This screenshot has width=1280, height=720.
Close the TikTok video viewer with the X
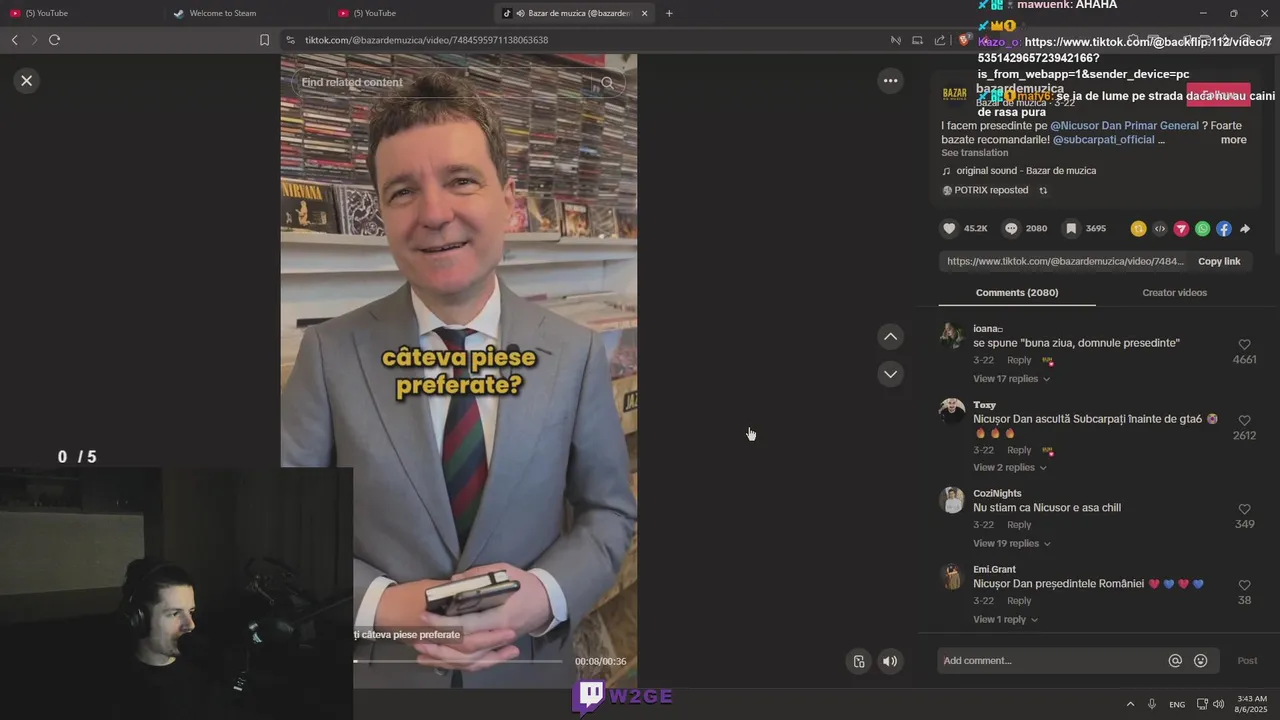[27, 81]
